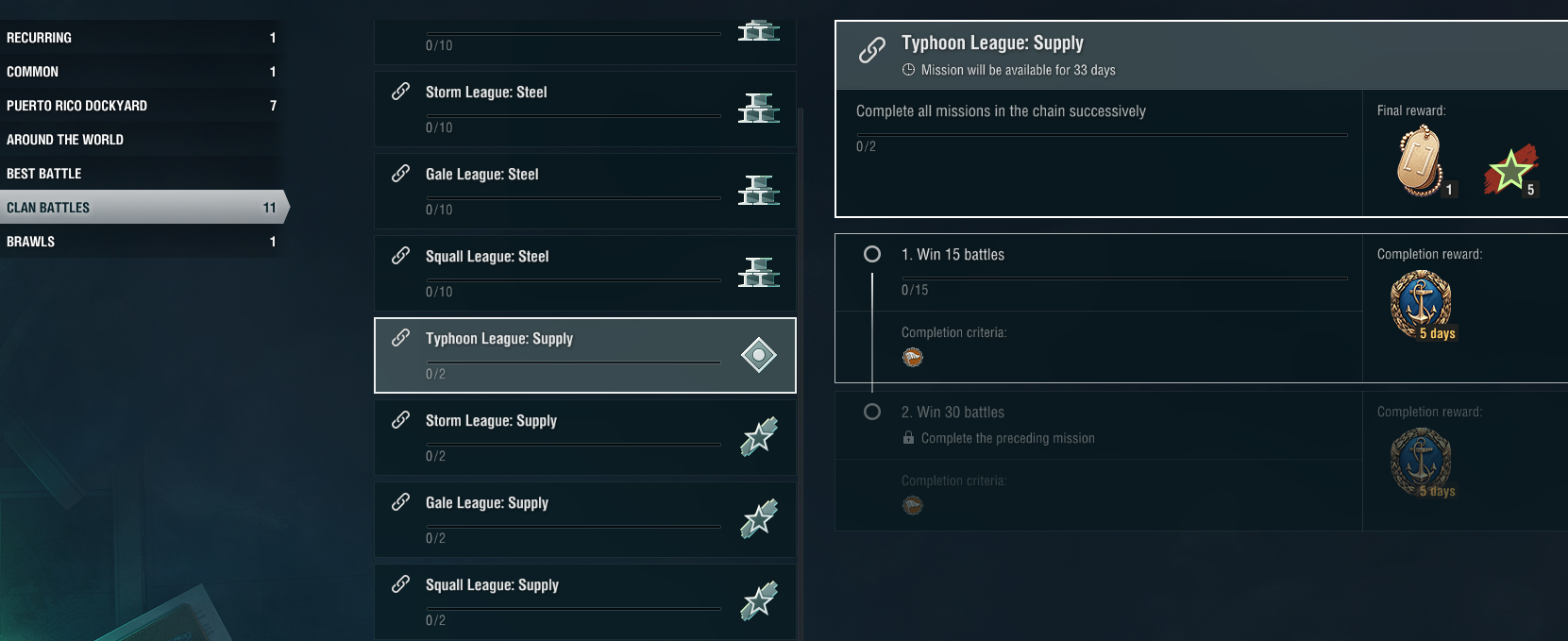Click the 5-day anchor completion reward badge
The width and height of the screenshot is (1568, 641).
[1421, 304]
